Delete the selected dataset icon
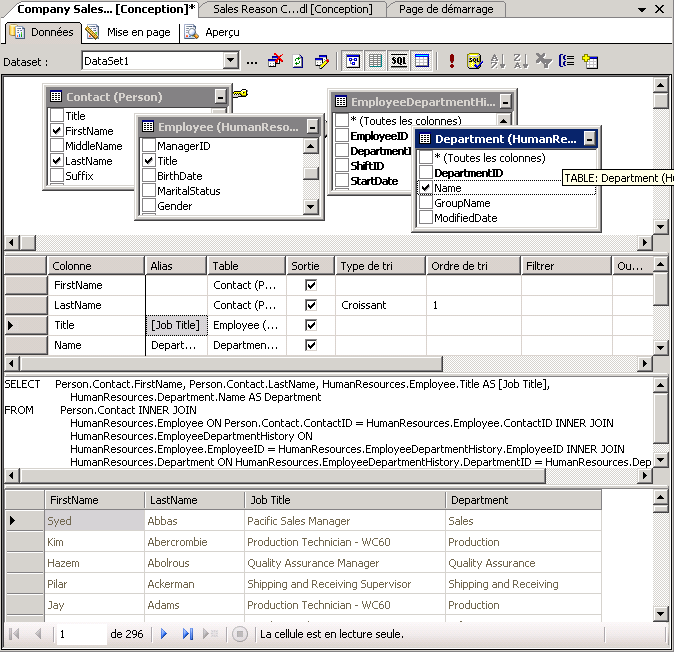The width and height of the screenshot is (674, 652). (x=275, y=61)
